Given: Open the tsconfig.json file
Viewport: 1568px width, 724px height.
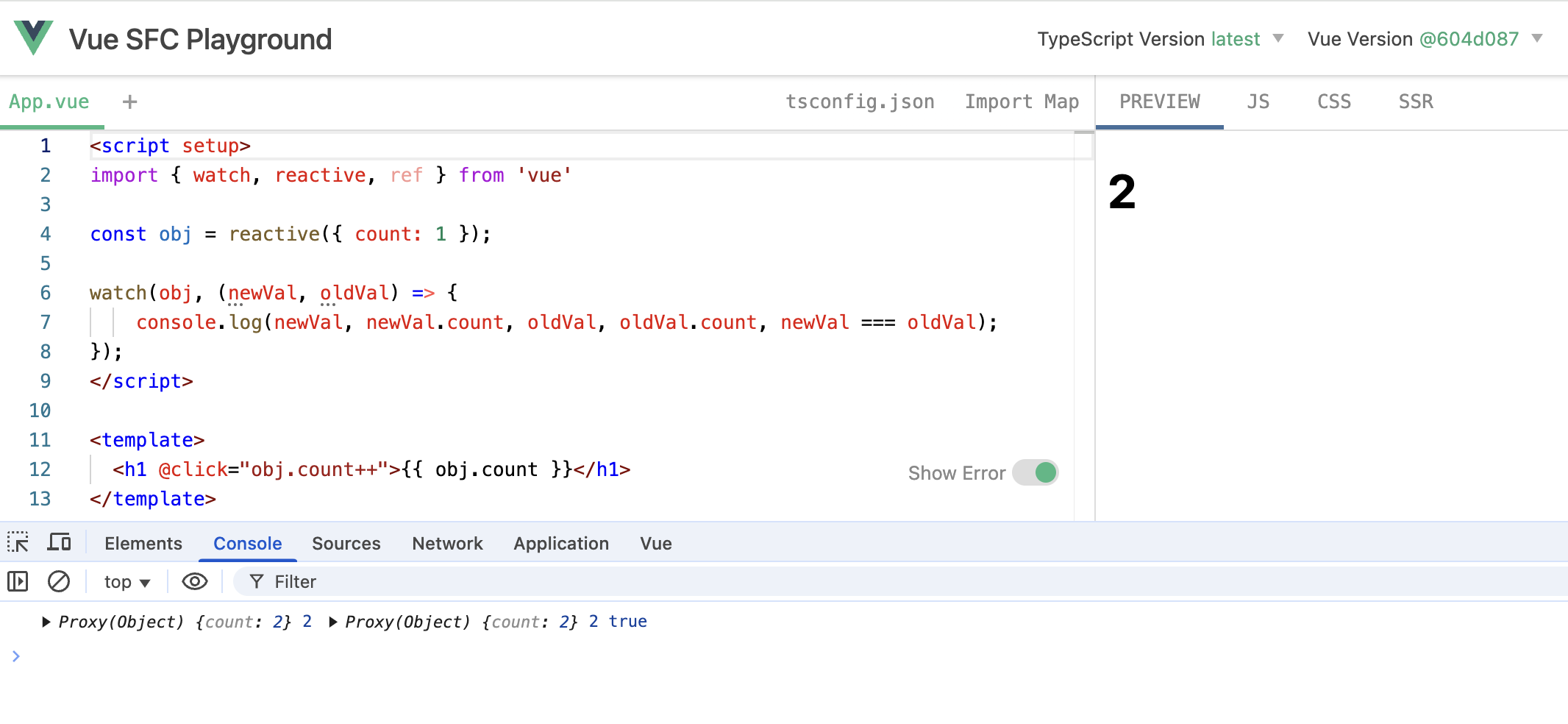Looking at the screenshot, I should point(860,102).
